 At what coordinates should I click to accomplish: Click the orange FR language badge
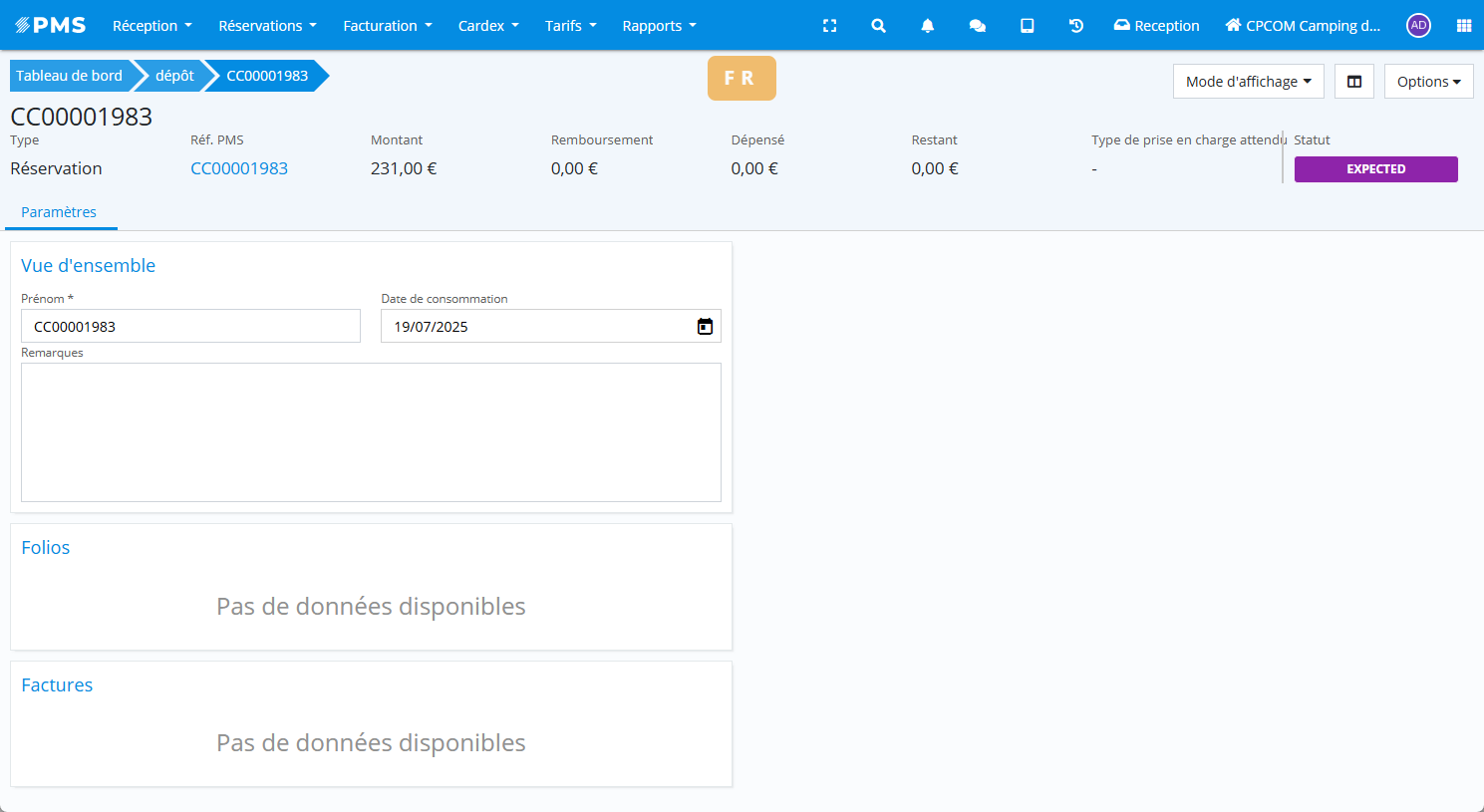point(741,79)
